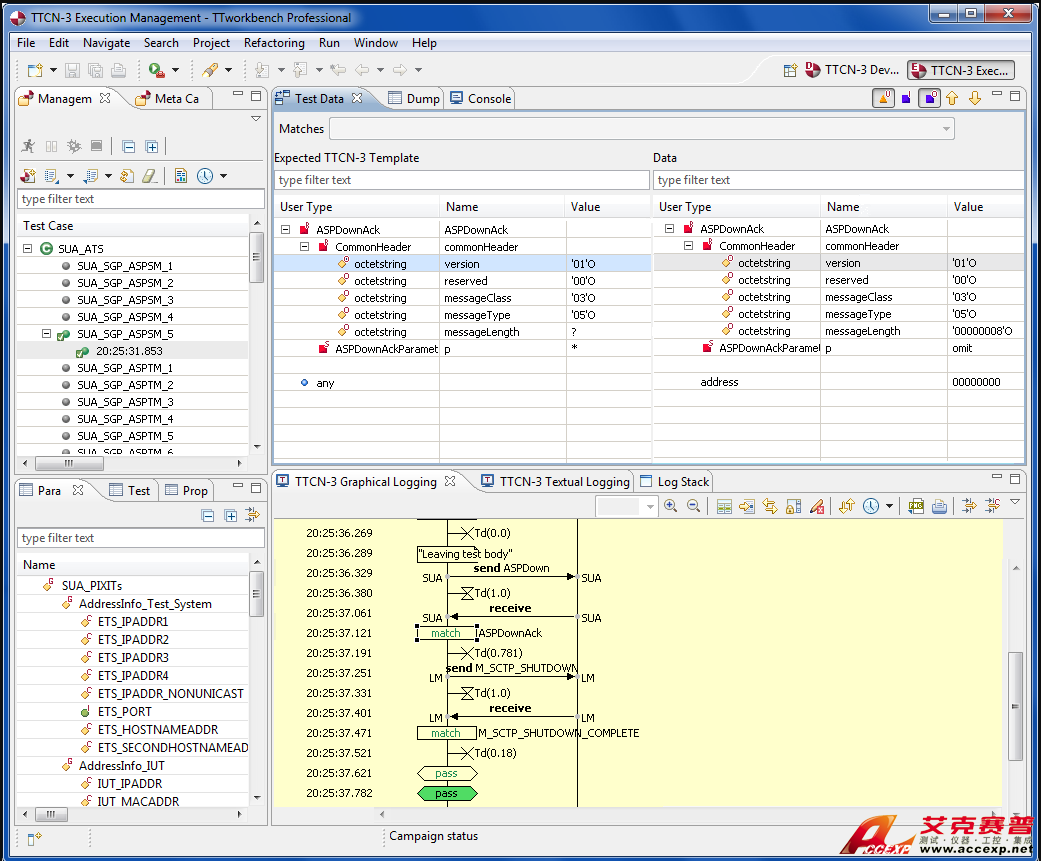
Task: Click the Collapse All icon in Management view
Action: [128, 147]
